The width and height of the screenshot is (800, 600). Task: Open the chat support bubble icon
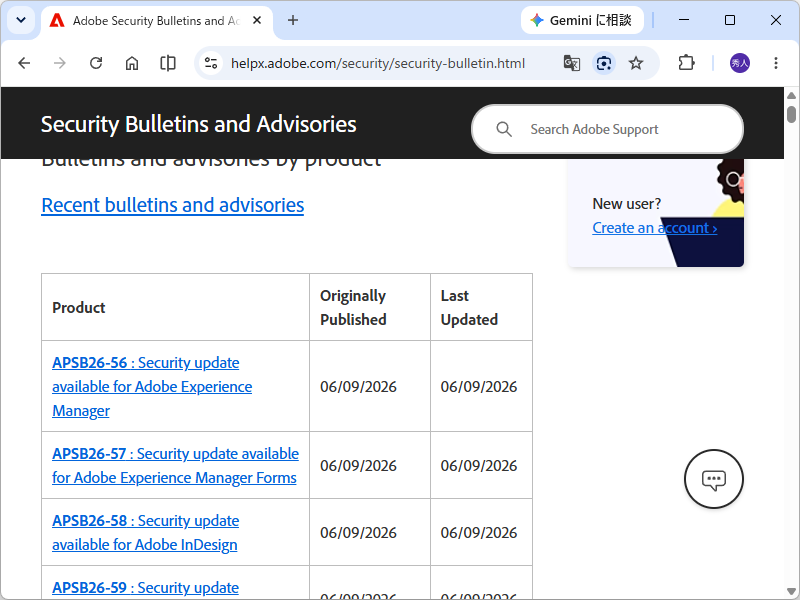[x=713, y=479]
